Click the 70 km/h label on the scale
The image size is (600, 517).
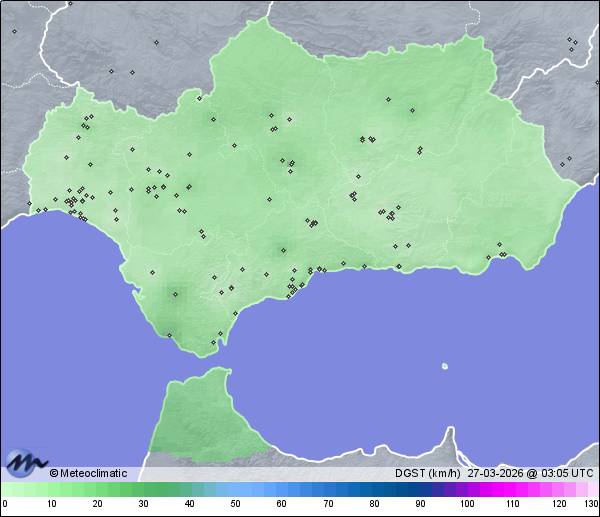(327, 504)
